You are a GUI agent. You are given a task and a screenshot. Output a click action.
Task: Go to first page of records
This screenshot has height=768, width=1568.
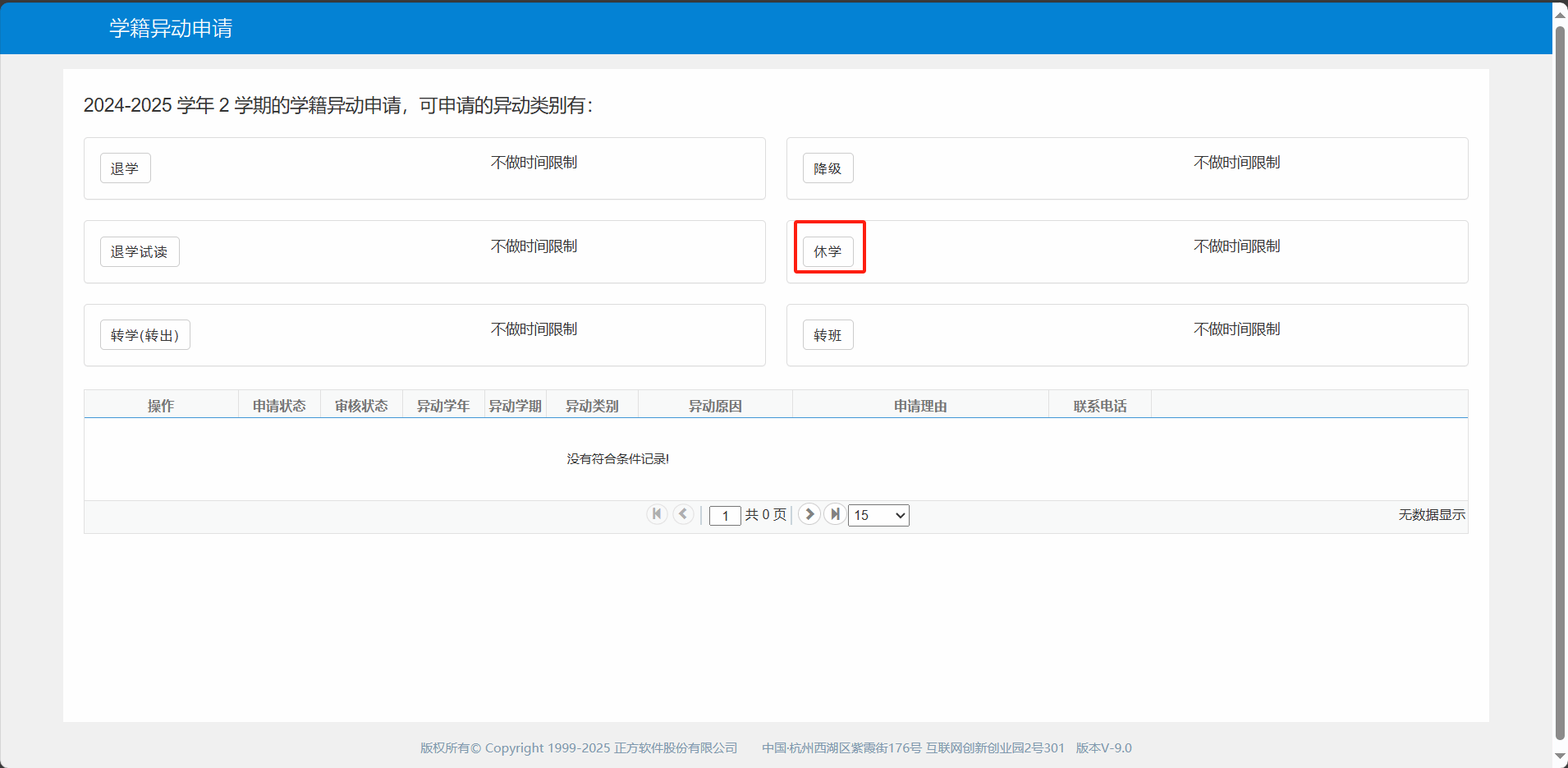point(657,514)
